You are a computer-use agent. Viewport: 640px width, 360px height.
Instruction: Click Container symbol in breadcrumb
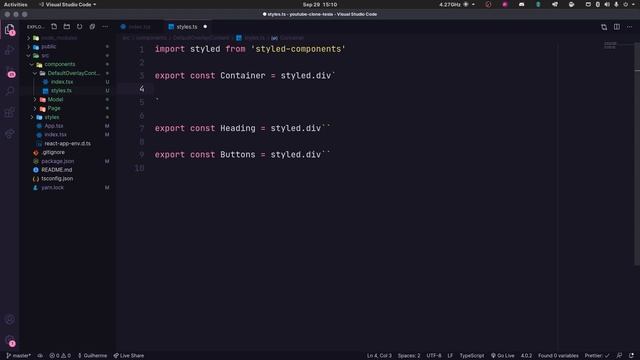coord(288,38)
